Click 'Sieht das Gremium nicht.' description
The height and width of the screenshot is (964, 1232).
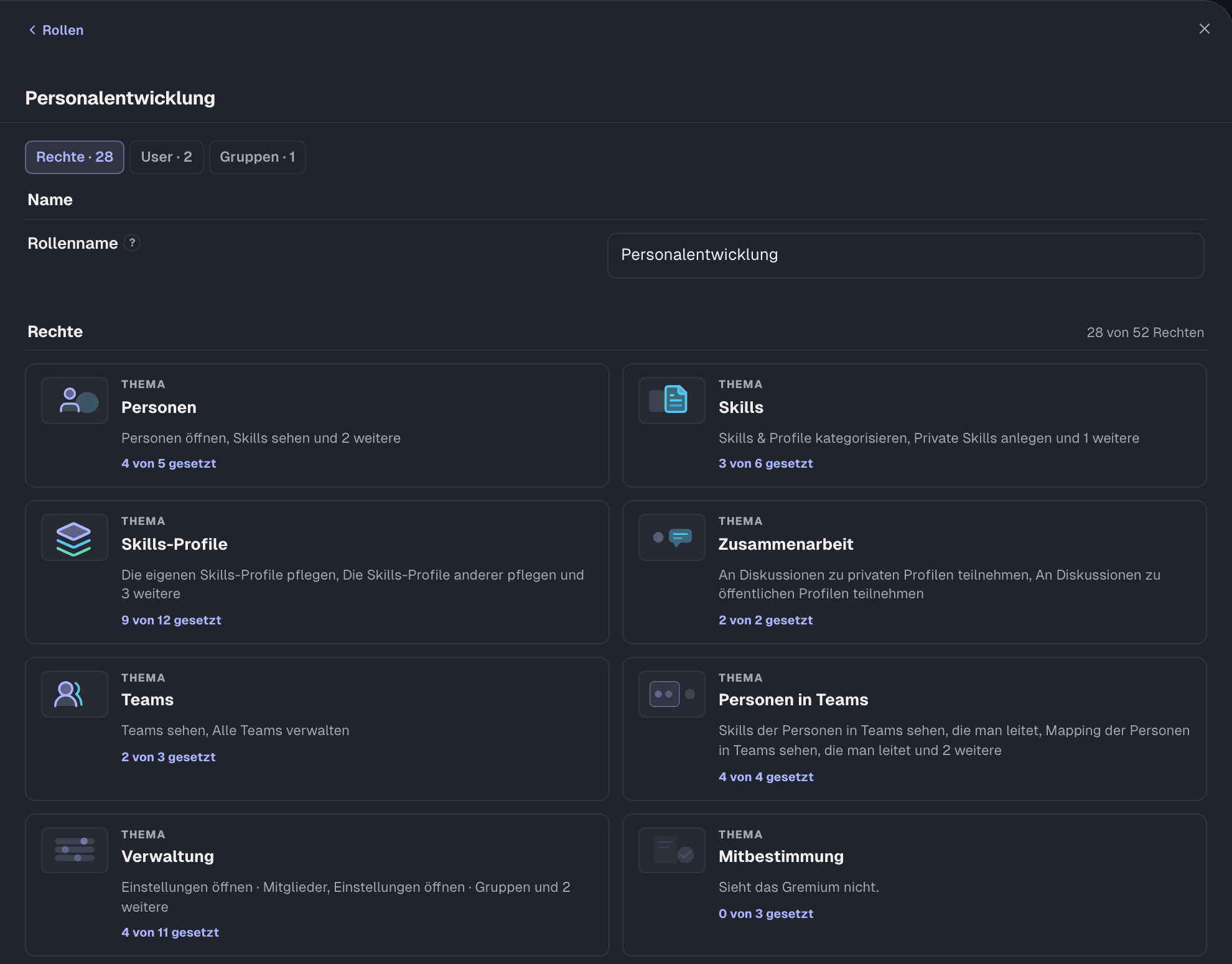799,888
